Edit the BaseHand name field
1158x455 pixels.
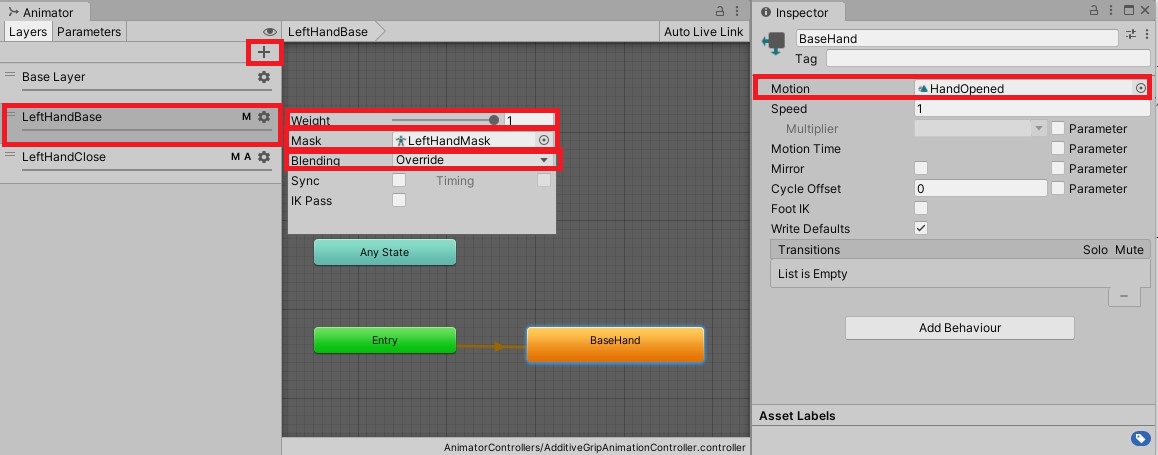957,38
